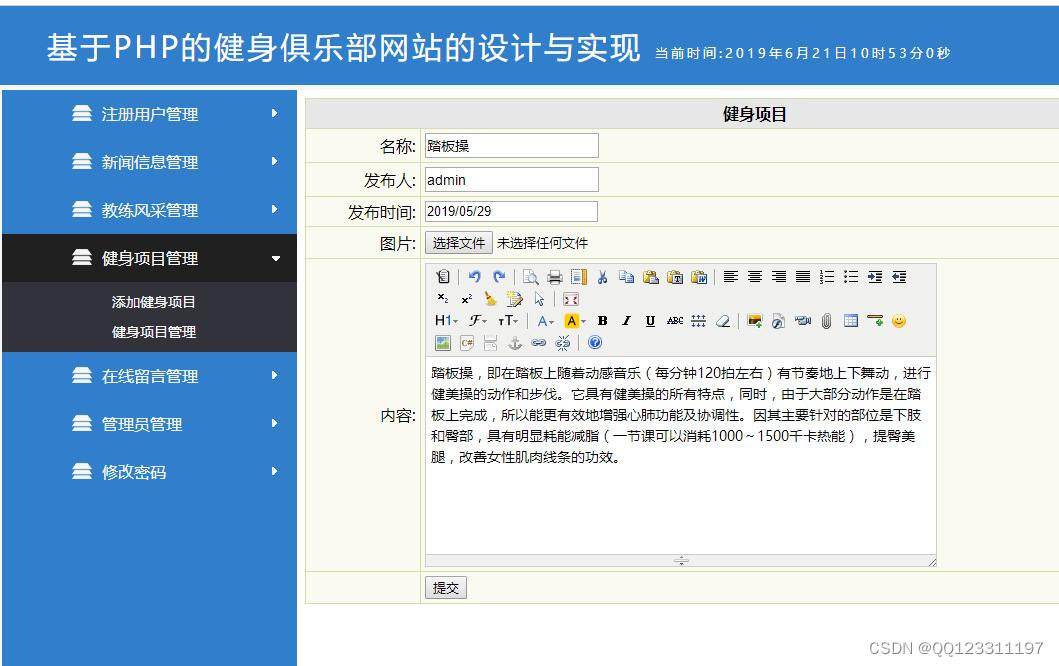This screenshot has height=666, width=1059.
Task: Redo the last undone edit
Action: [x=499, y=277]
